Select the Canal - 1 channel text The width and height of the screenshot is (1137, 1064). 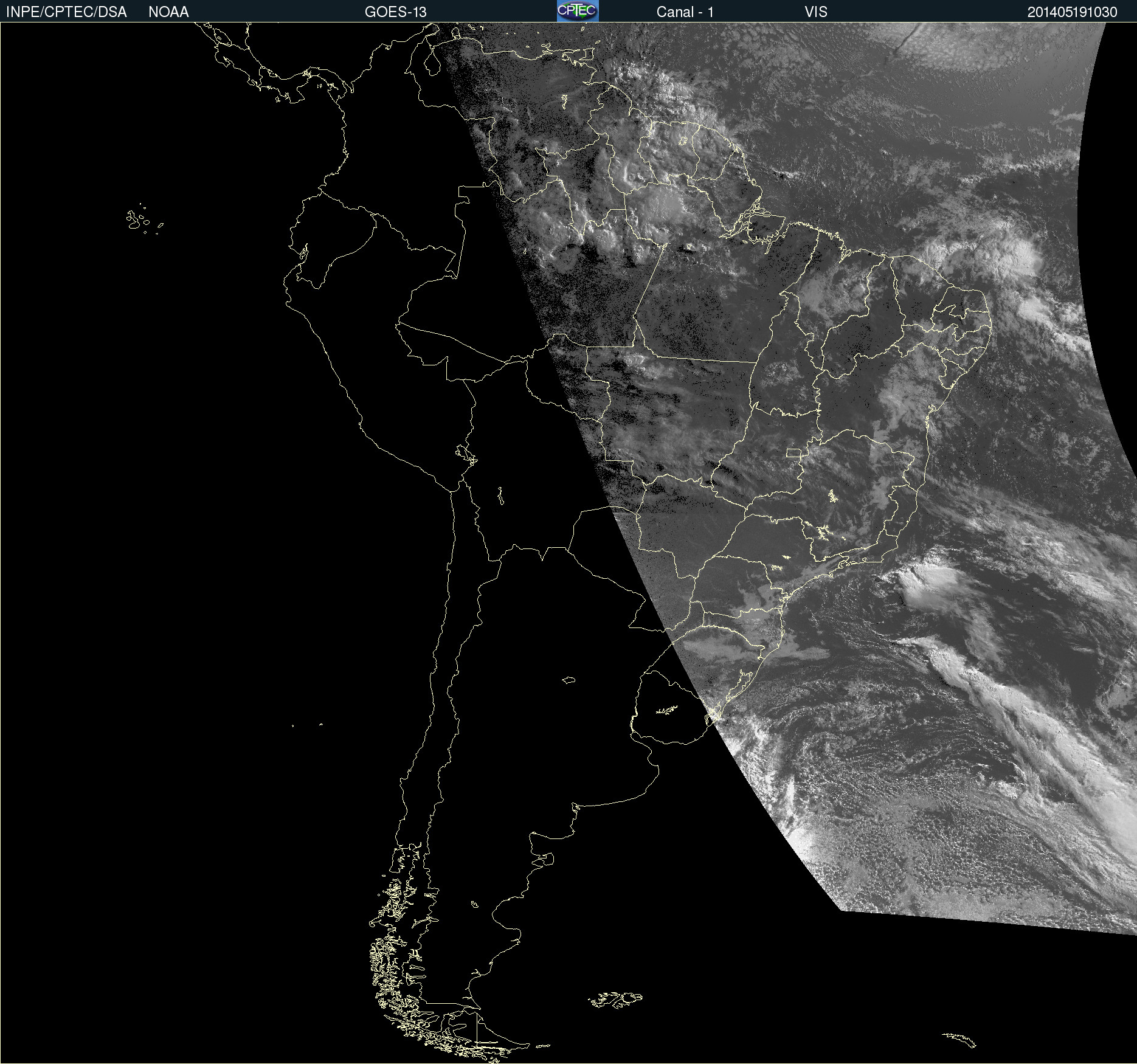(x=685, y=12)
